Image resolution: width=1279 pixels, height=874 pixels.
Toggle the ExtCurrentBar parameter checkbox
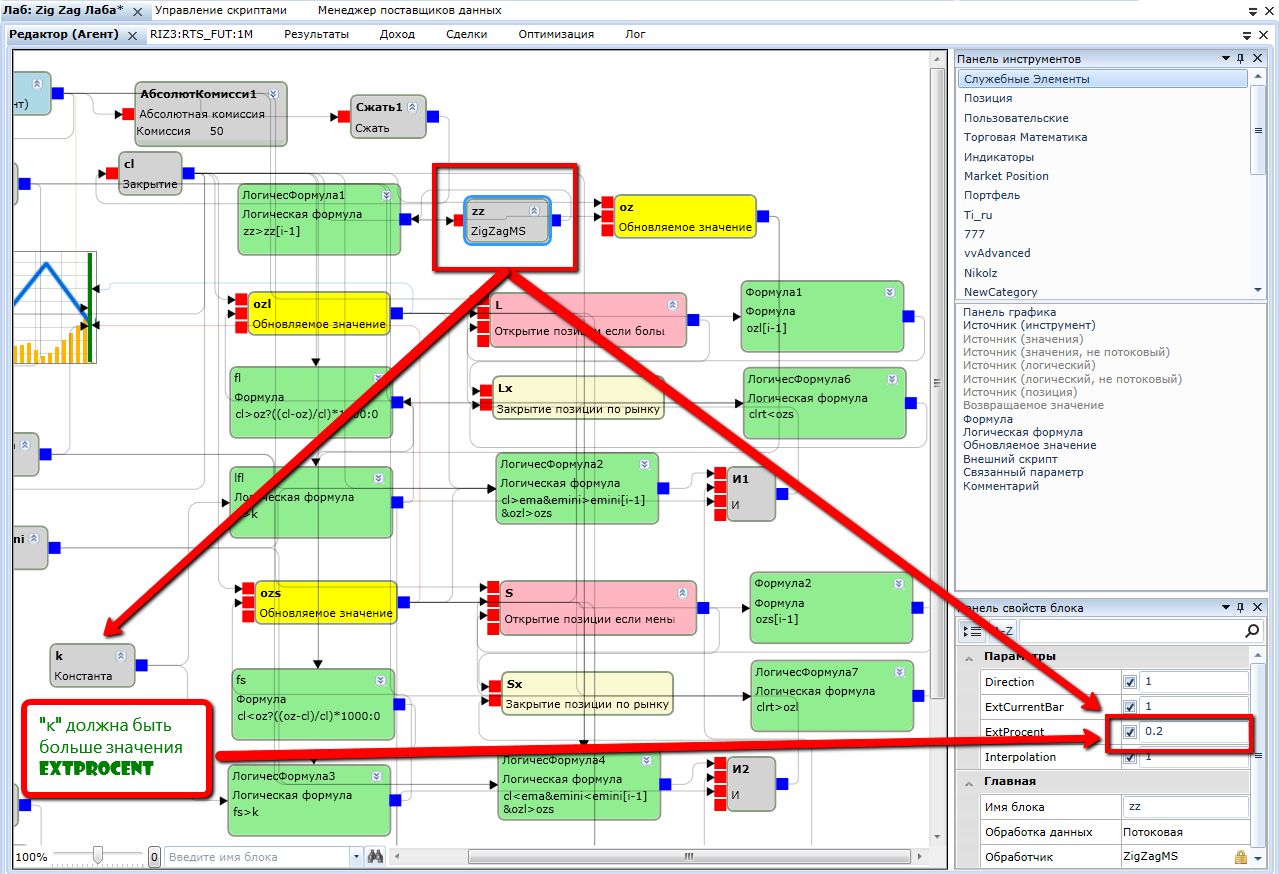[1130, 707]
